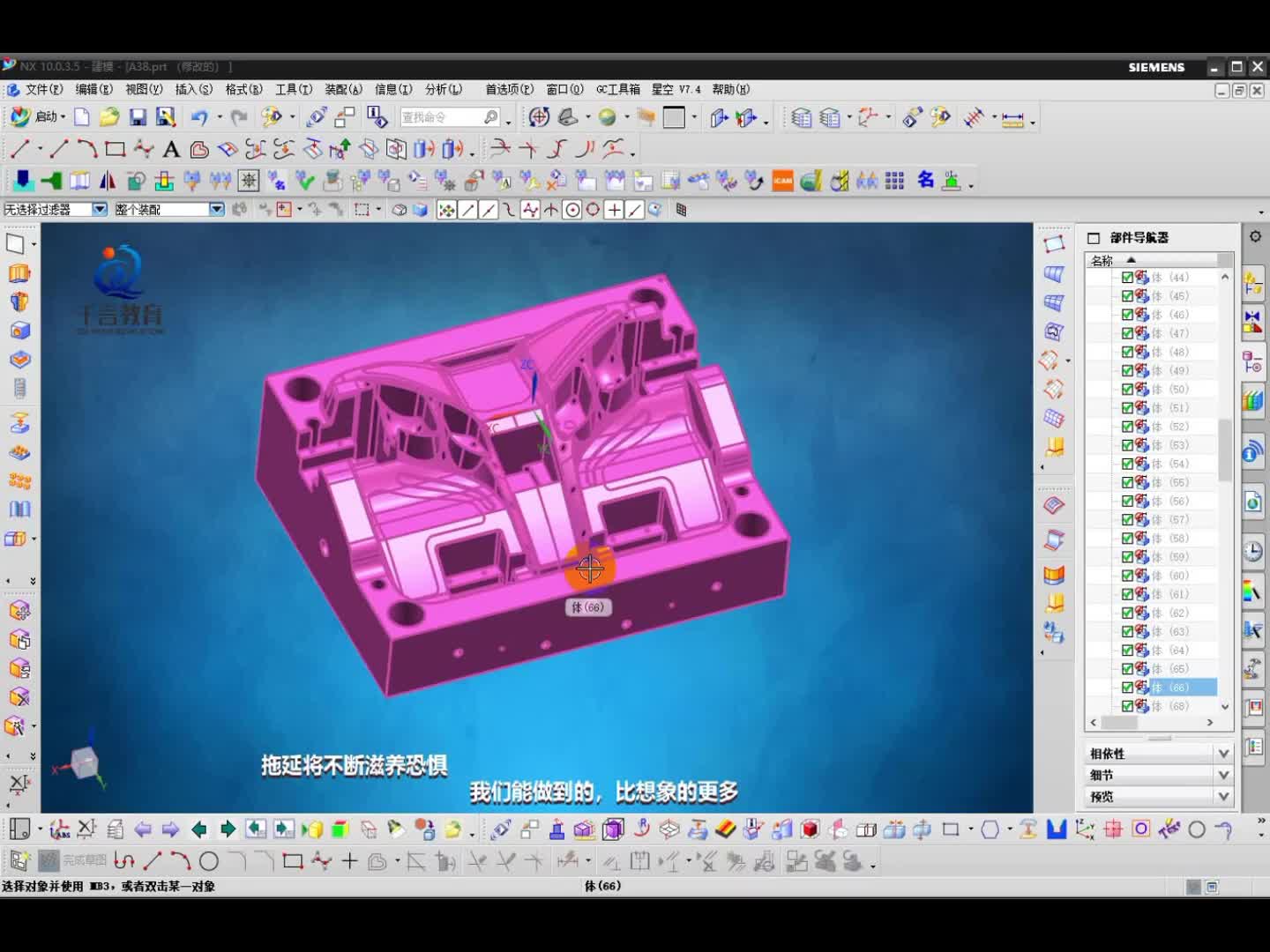
Task: Click the Part Navigator vertical scrollbar thumb
Action: 1225,450
